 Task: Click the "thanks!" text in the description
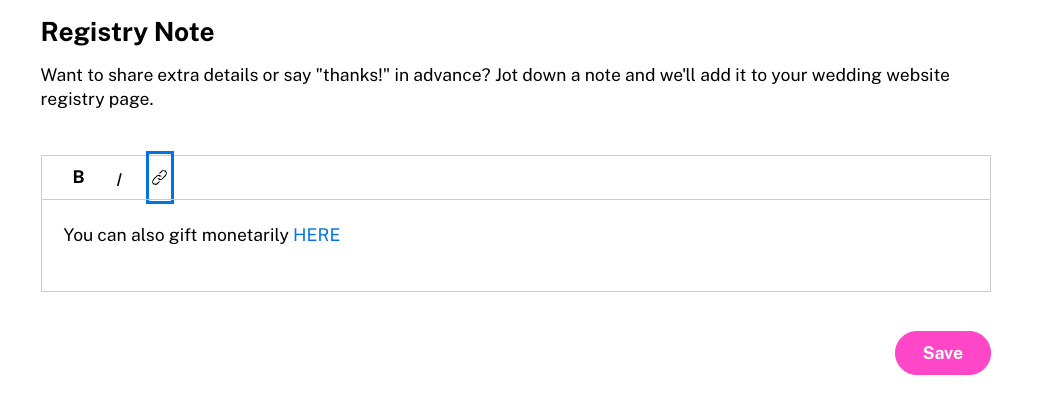click(357, 75)
